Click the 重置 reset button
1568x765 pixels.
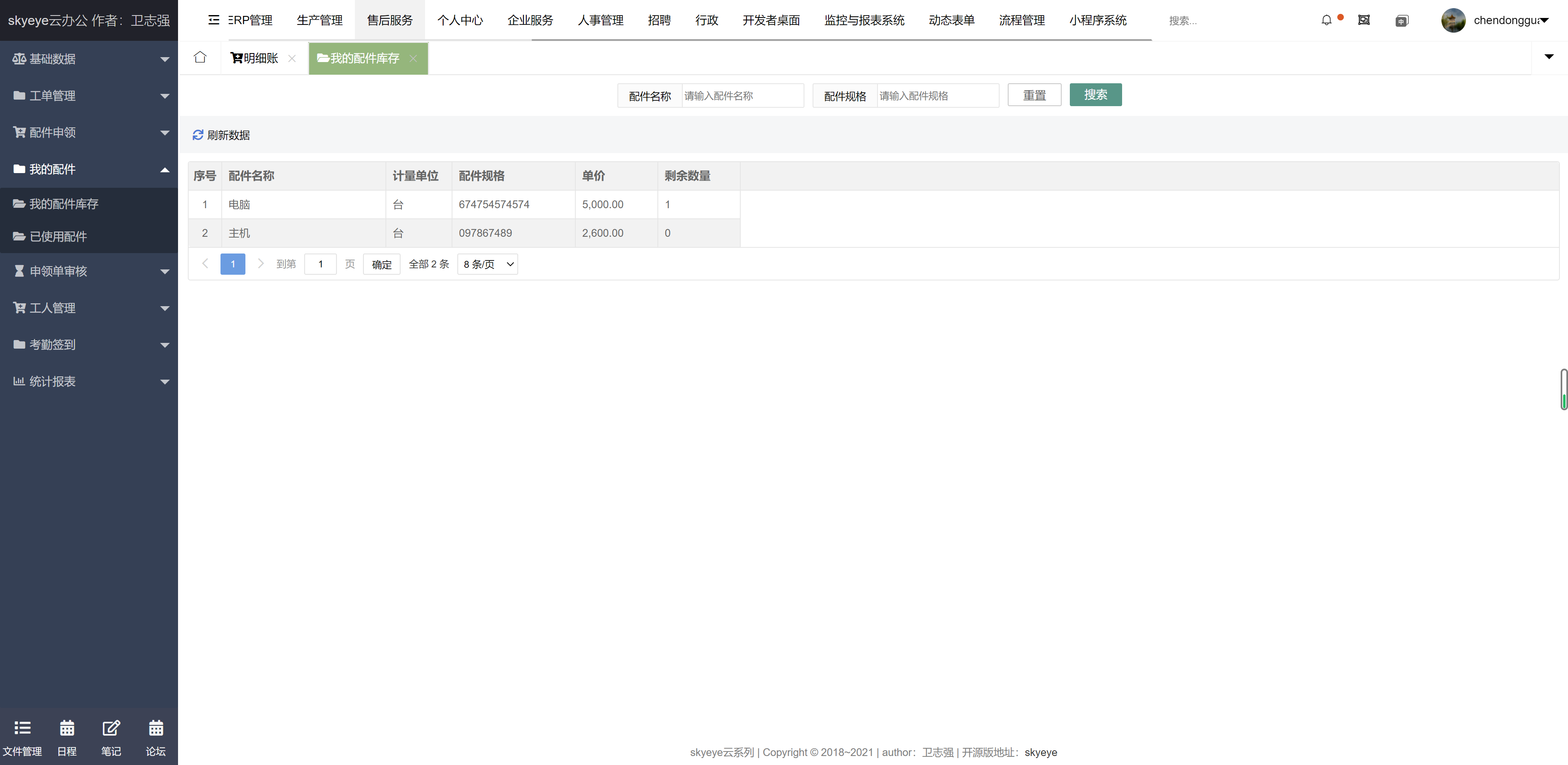(x=1033, y=95)
